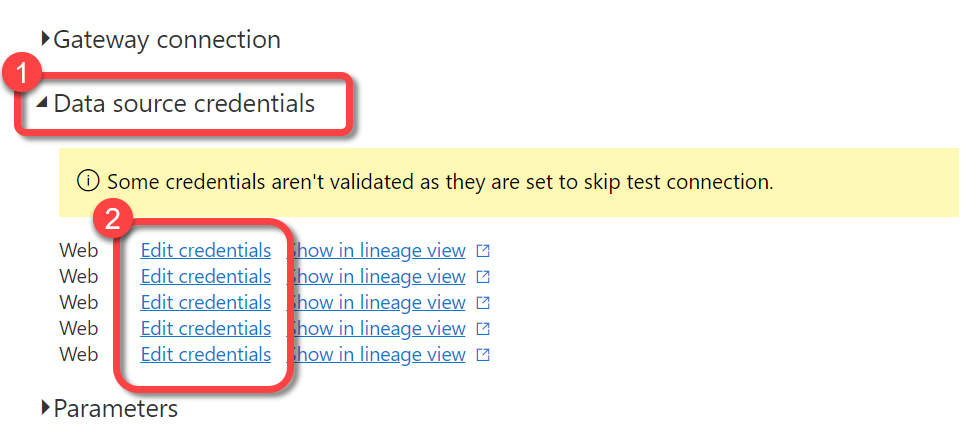Open the first Web source's Edit credentials
Screen dimensions: 980x447
tap(205, 250)
